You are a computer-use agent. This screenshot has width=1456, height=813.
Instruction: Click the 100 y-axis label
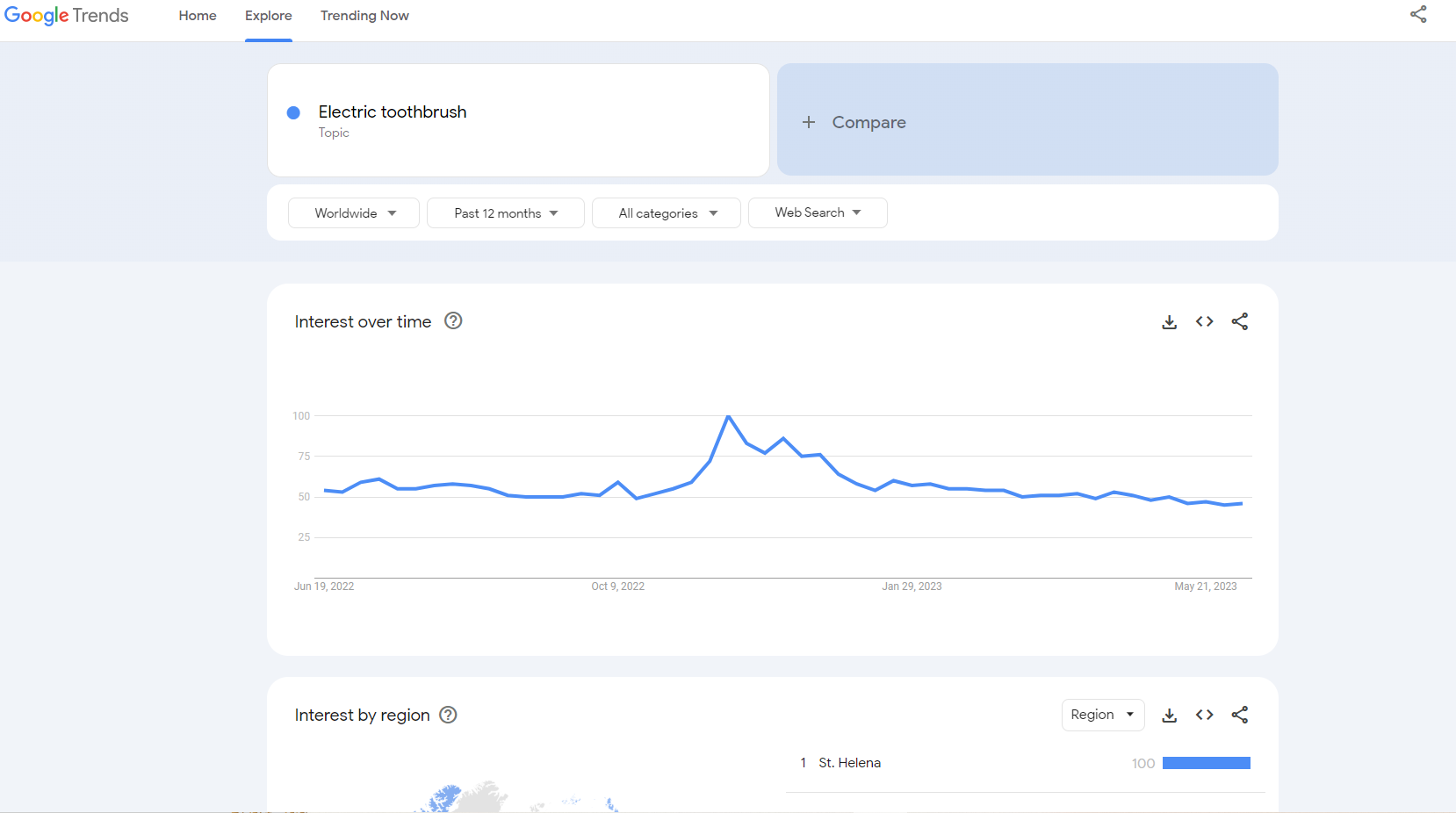tap(301, 416)
